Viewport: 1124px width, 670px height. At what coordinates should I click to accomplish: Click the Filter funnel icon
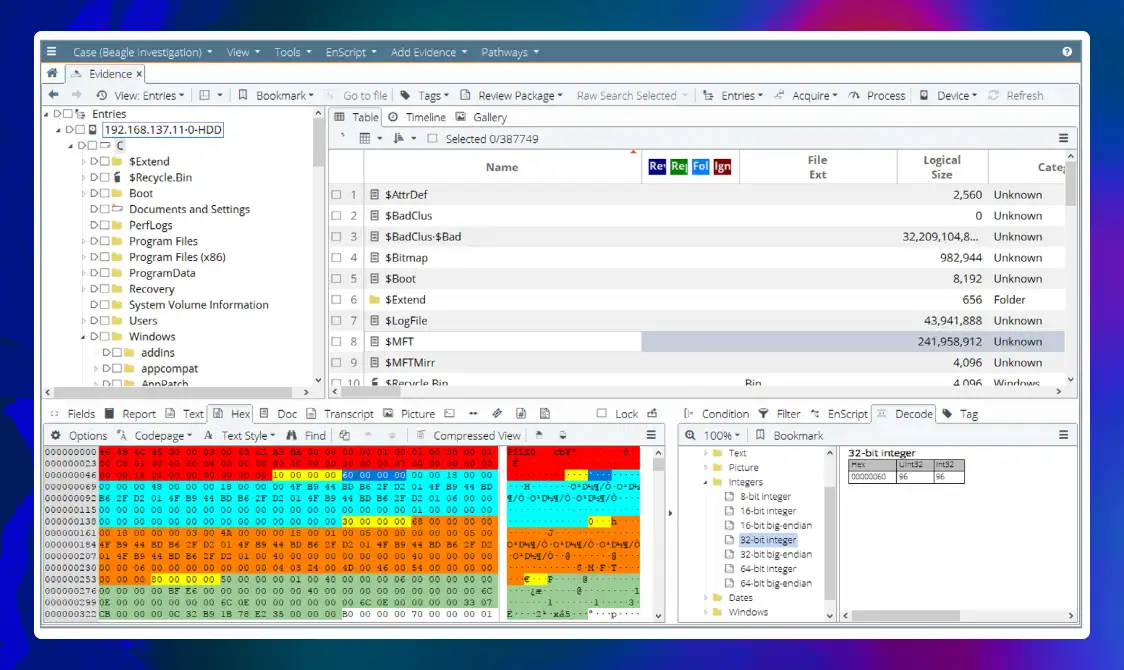(x=763, y=413)
